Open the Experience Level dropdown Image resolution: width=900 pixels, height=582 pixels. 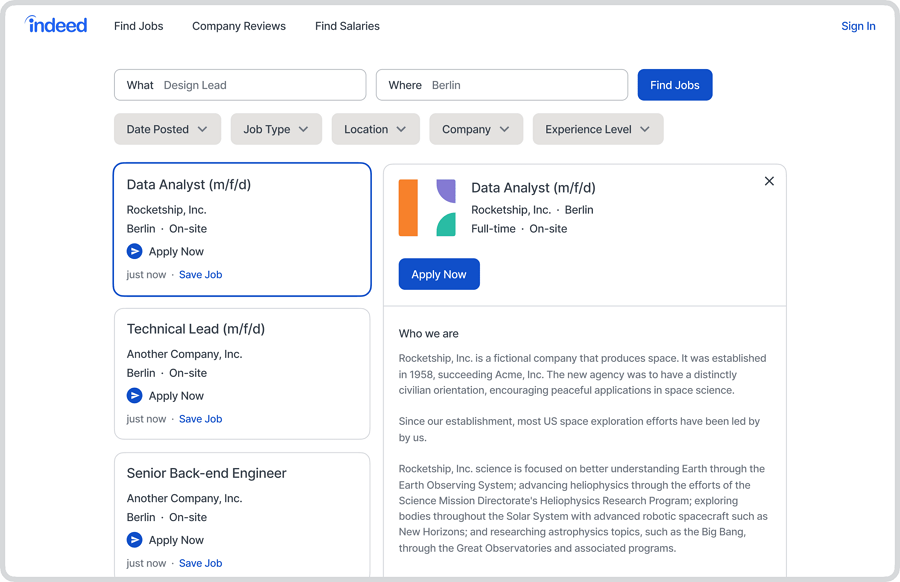(x=597, y=129)
